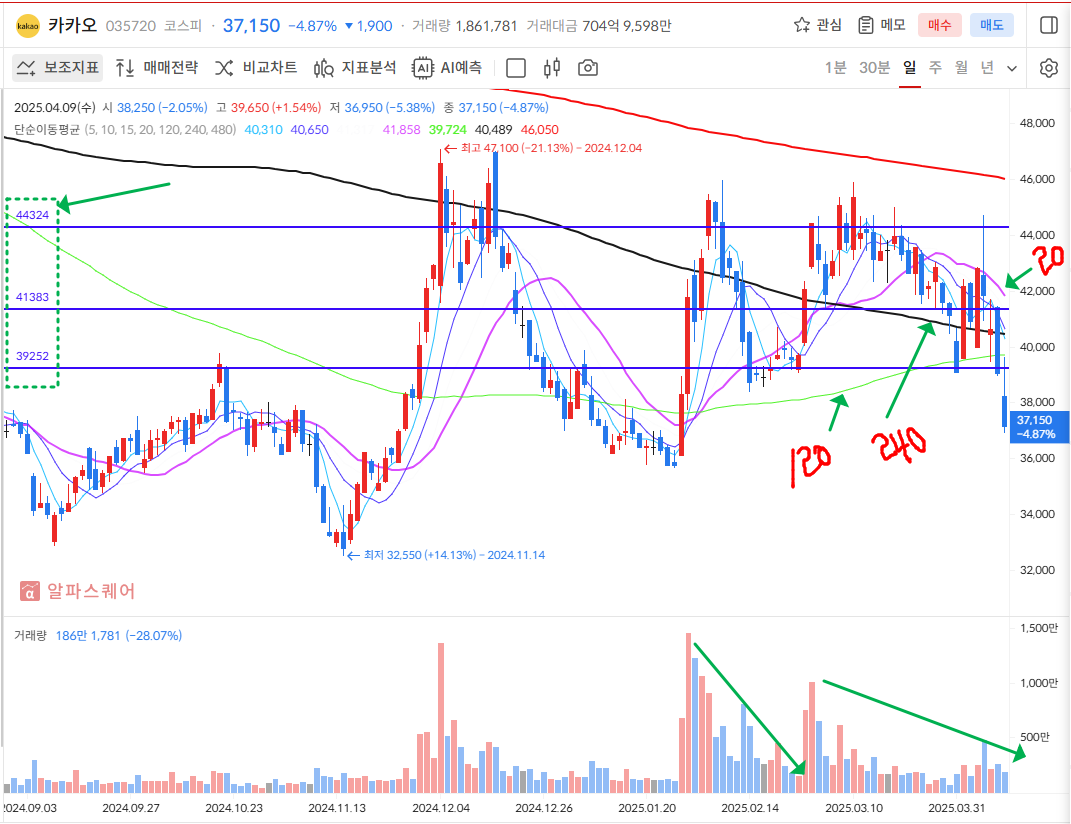Image resolution: width=1071 pixels, height=824 pixels.
Task: Open chart settings gear icon
Action: tap(1048, 68)
